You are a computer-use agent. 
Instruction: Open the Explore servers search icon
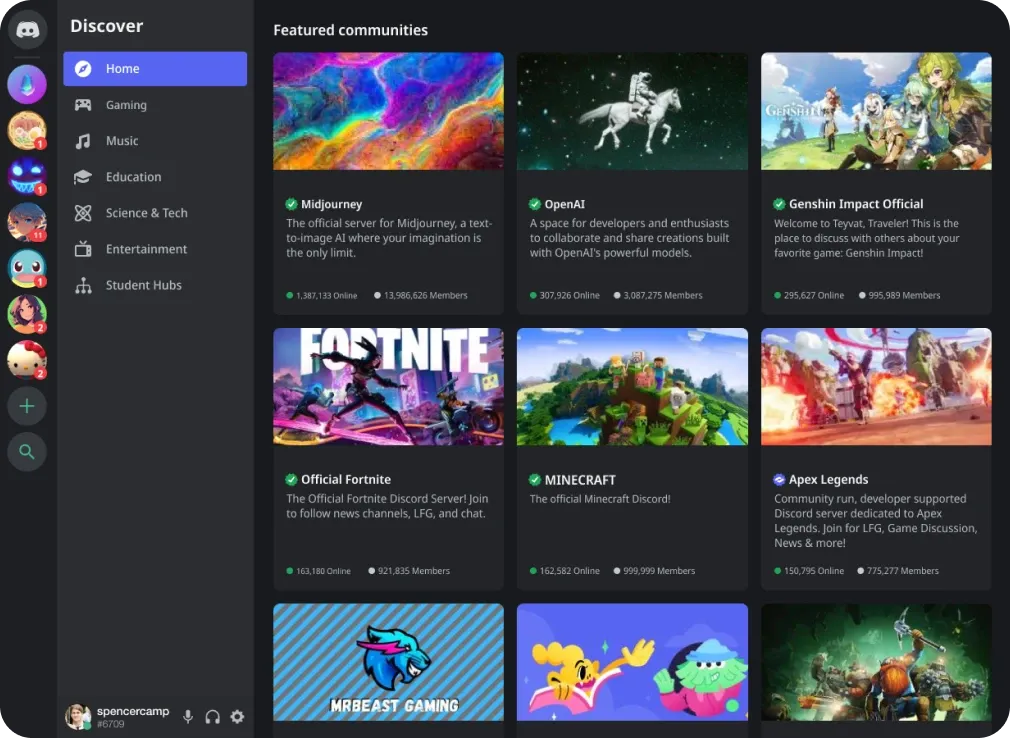(x=27, y=452)
